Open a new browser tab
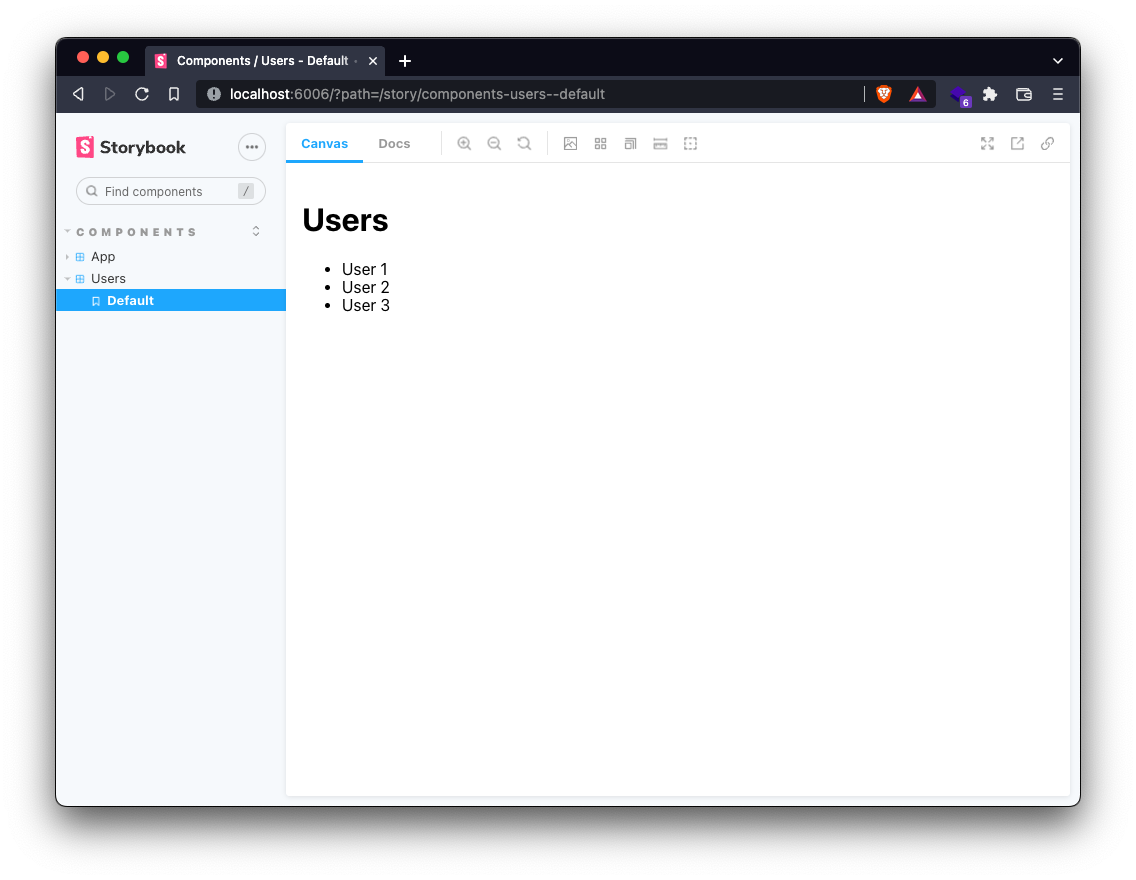1136x880 pixels. (405, 61)
